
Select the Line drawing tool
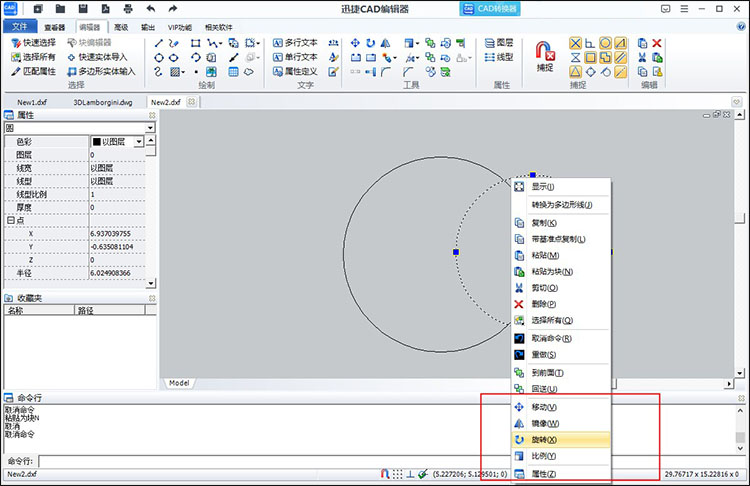[x=159, y=43]
